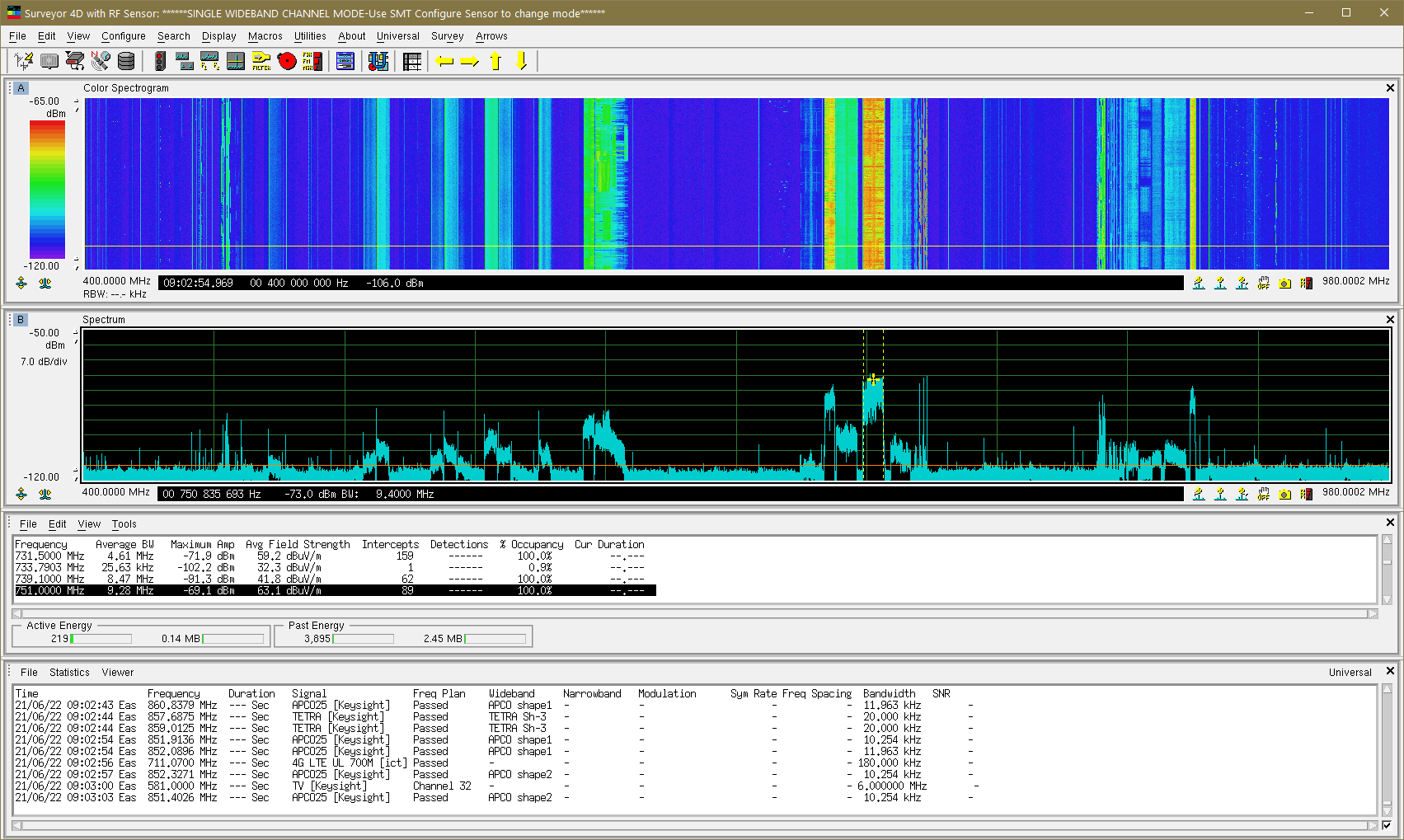Screen dimensions: 1404x840
Task: Click the Universal label in the signal panel
Action: (1350, 672)
